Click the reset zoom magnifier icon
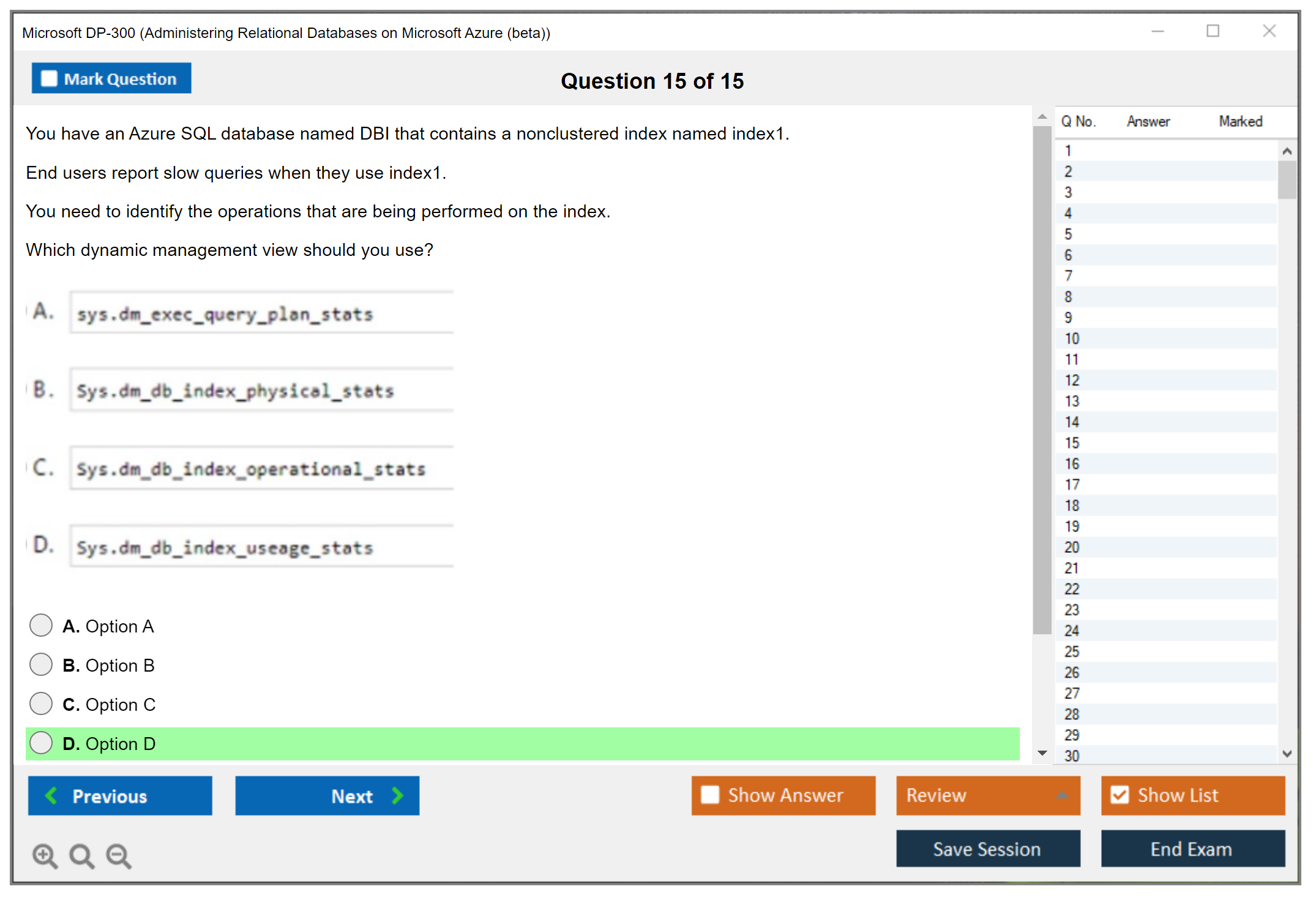The height and width of the screenshot is (900, 1316). coord(81,855)
